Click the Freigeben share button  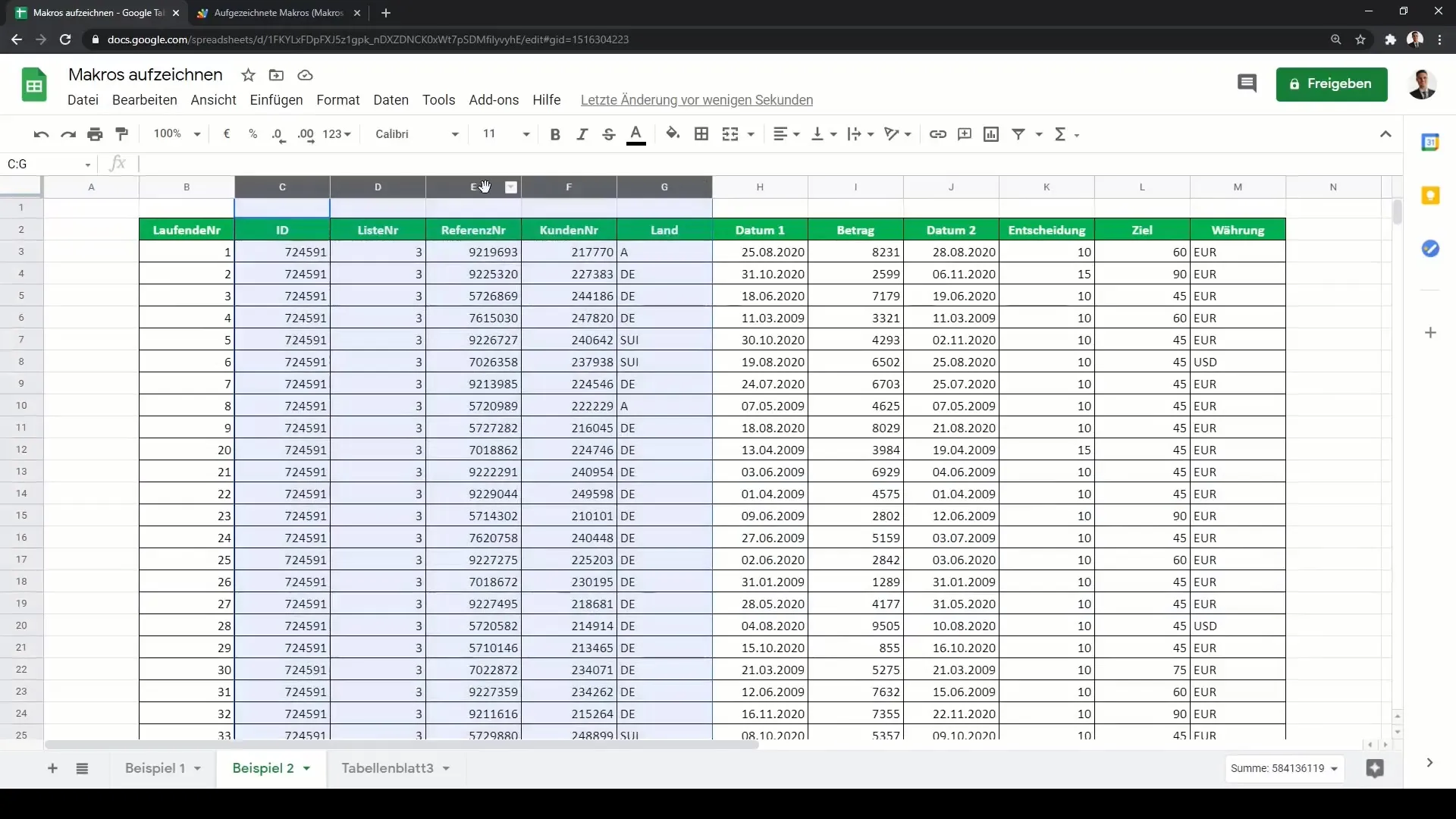tap(1332, 83)
